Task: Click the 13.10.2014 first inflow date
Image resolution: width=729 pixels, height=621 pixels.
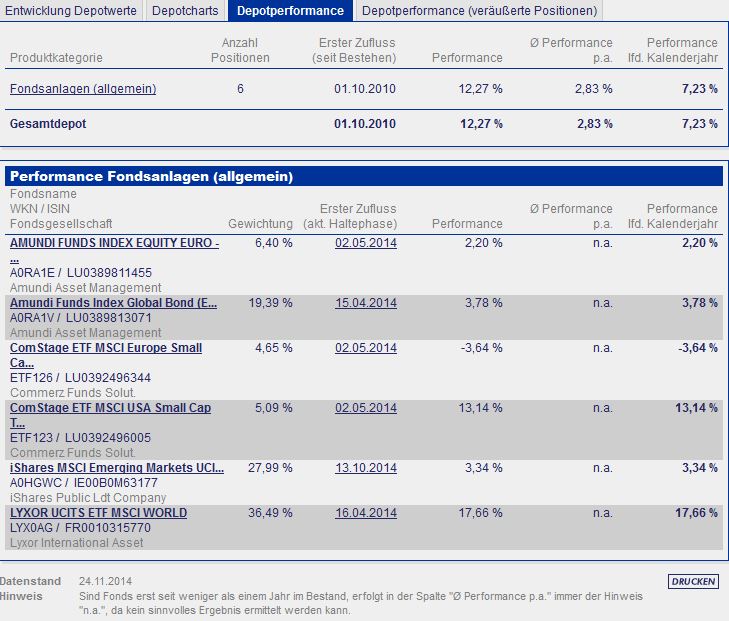Action: coord(366,468)
